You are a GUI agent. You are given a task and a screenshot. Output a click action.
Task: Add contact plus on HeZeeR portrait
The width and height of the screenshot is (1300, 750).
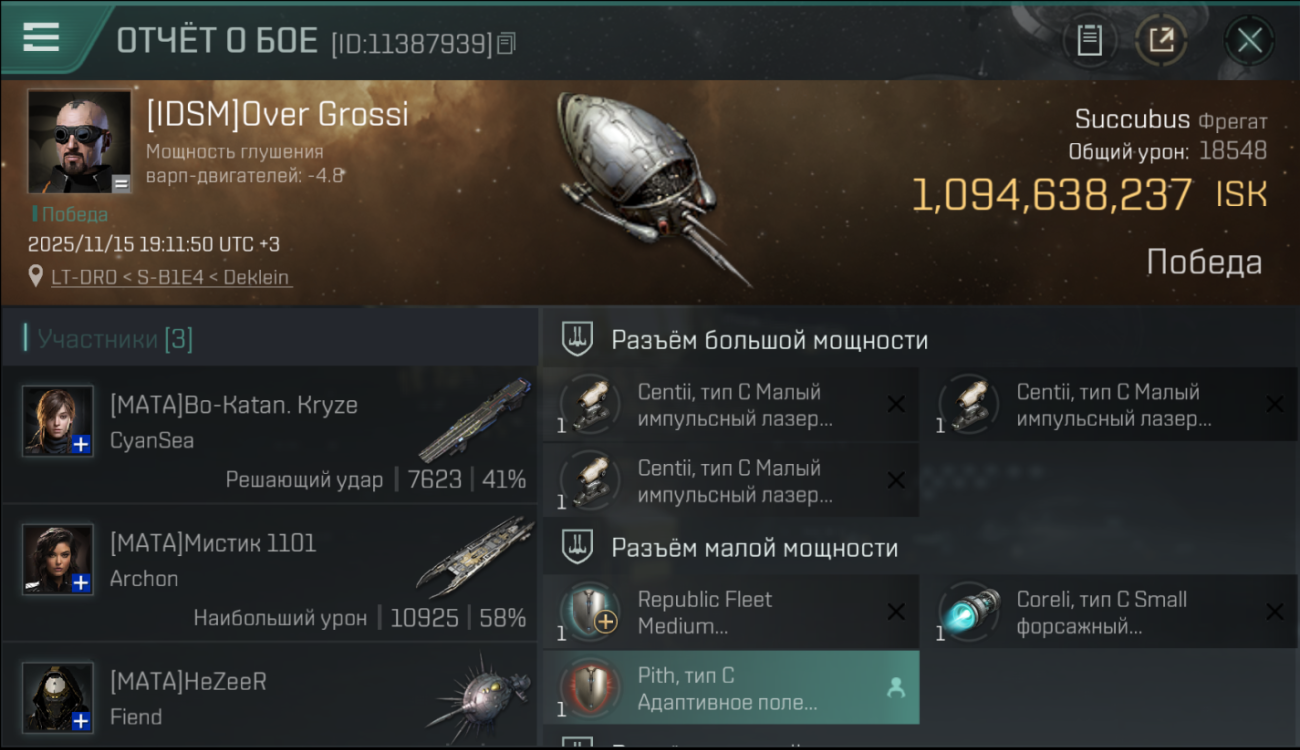point(82,720)
